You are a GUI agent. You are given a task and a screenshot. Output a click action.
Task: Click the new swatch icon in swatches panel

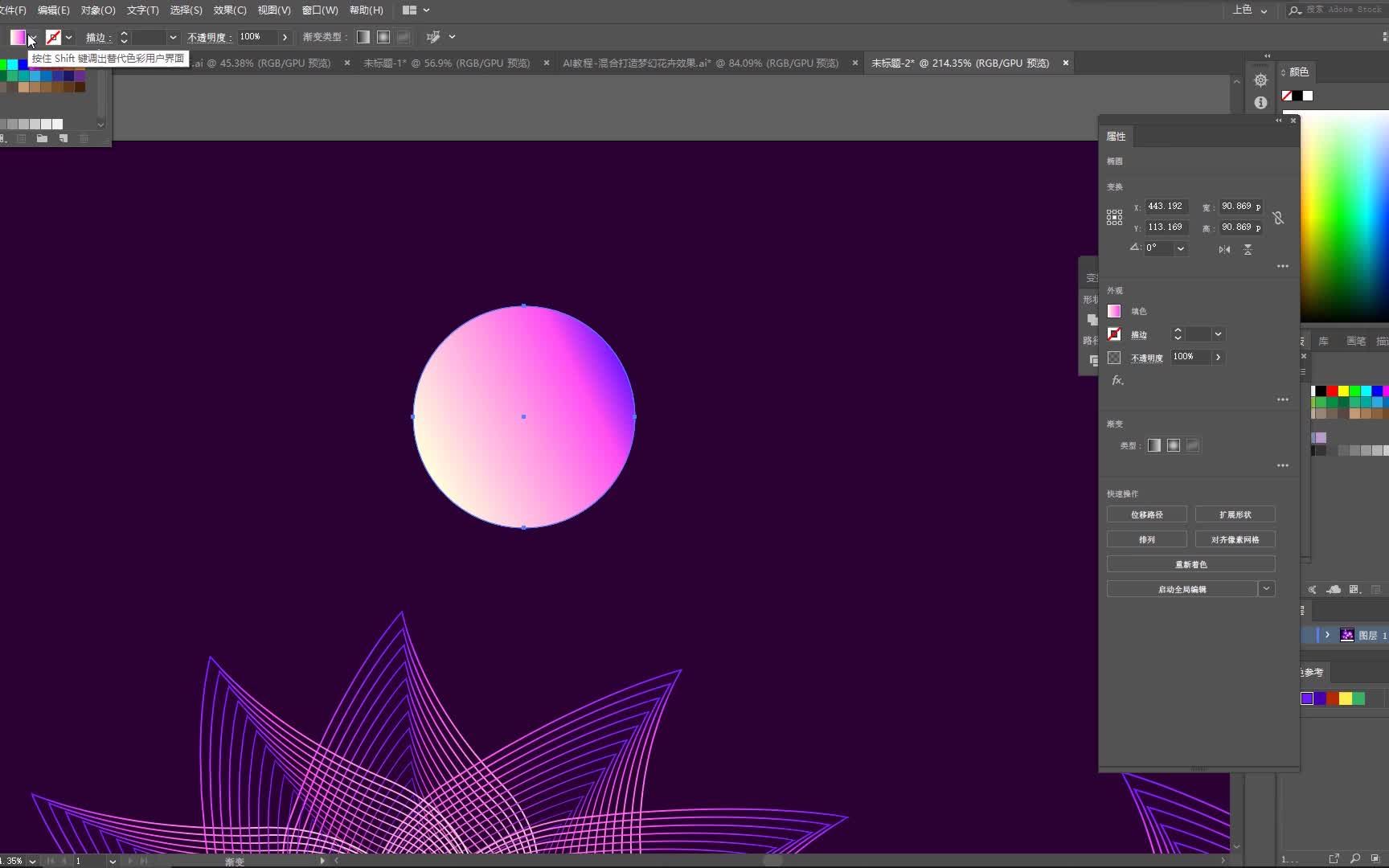point(63,138)
